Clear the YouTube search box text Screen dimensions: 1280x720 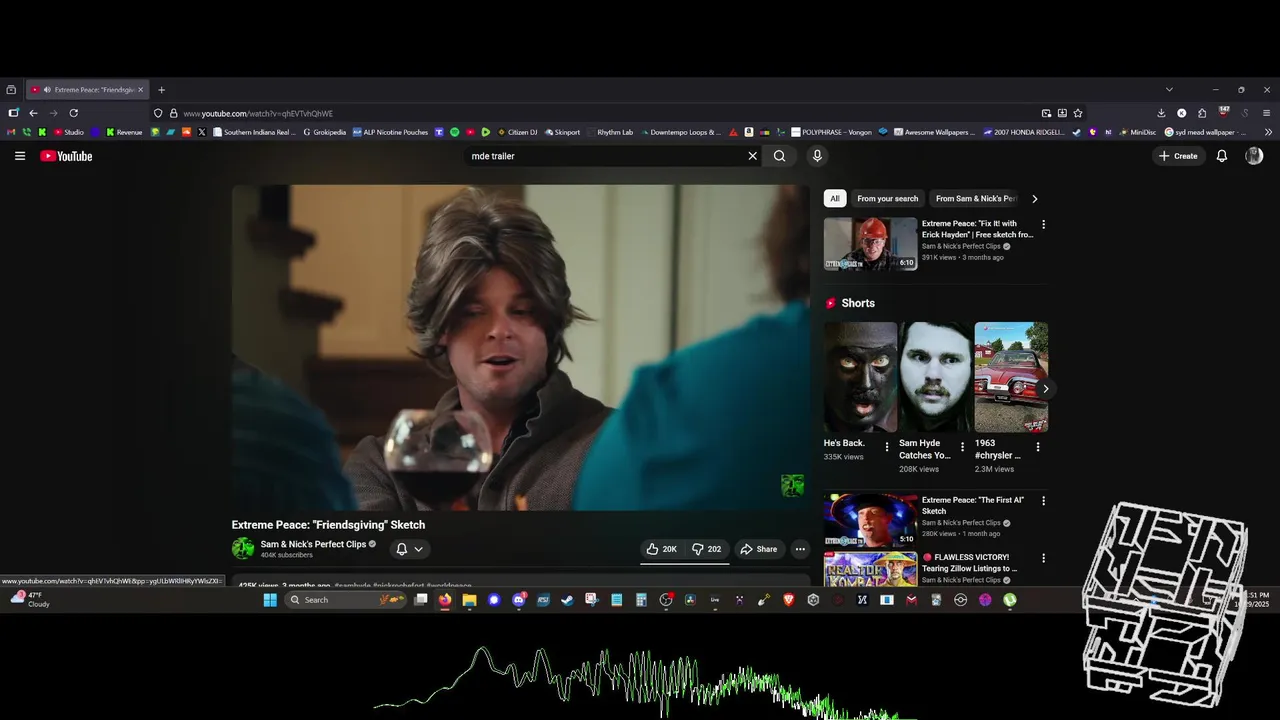pos(753,156)
